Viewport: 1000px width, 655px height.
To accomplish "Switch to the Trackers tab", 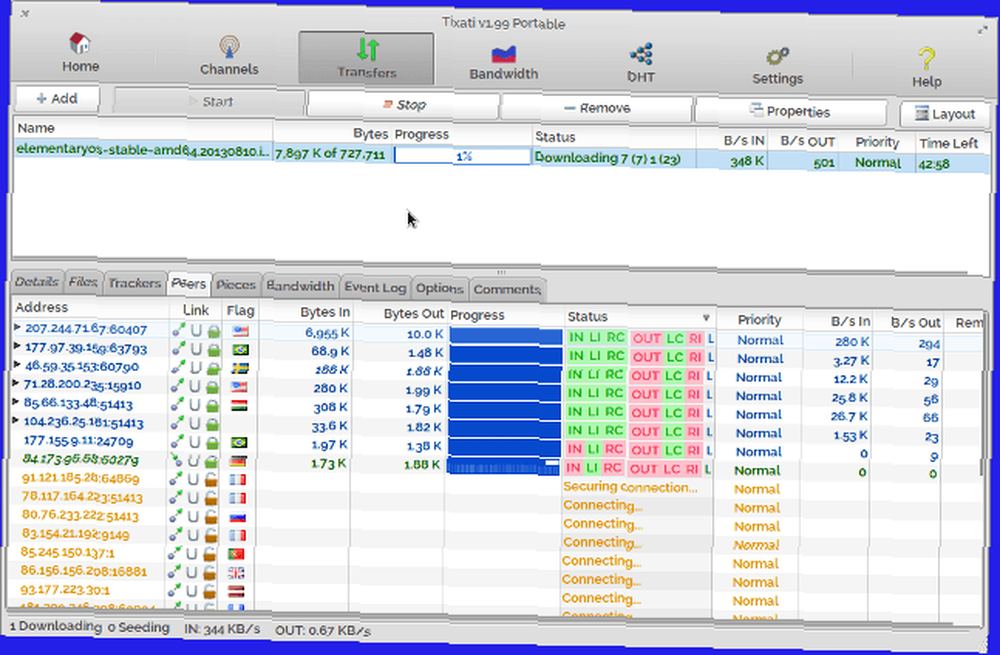I will point(134,283).
